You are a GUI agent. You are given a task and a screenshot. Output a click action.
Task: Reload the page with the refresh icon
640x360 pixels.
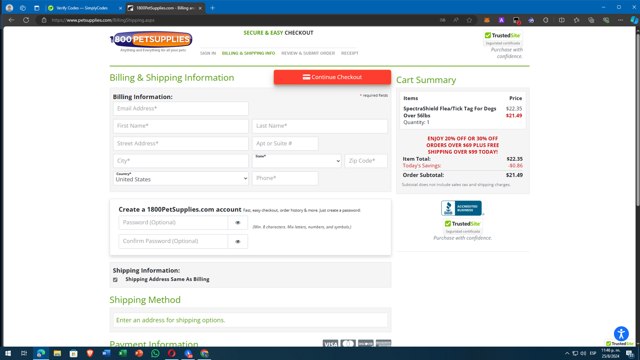26,20
